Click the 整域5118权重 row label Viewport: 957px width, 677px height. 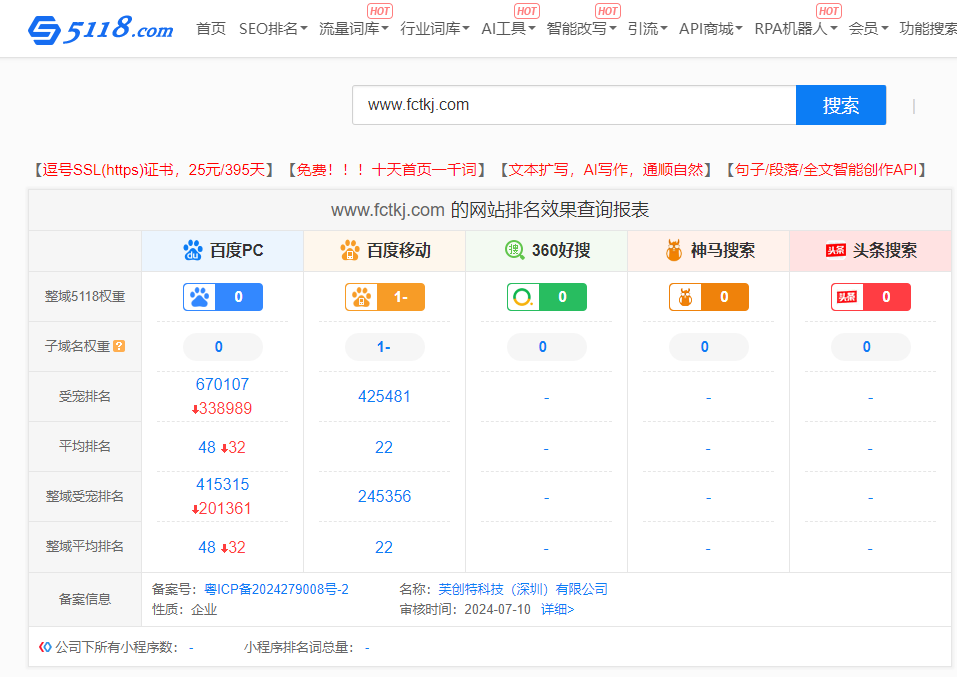tap(85, 297)
